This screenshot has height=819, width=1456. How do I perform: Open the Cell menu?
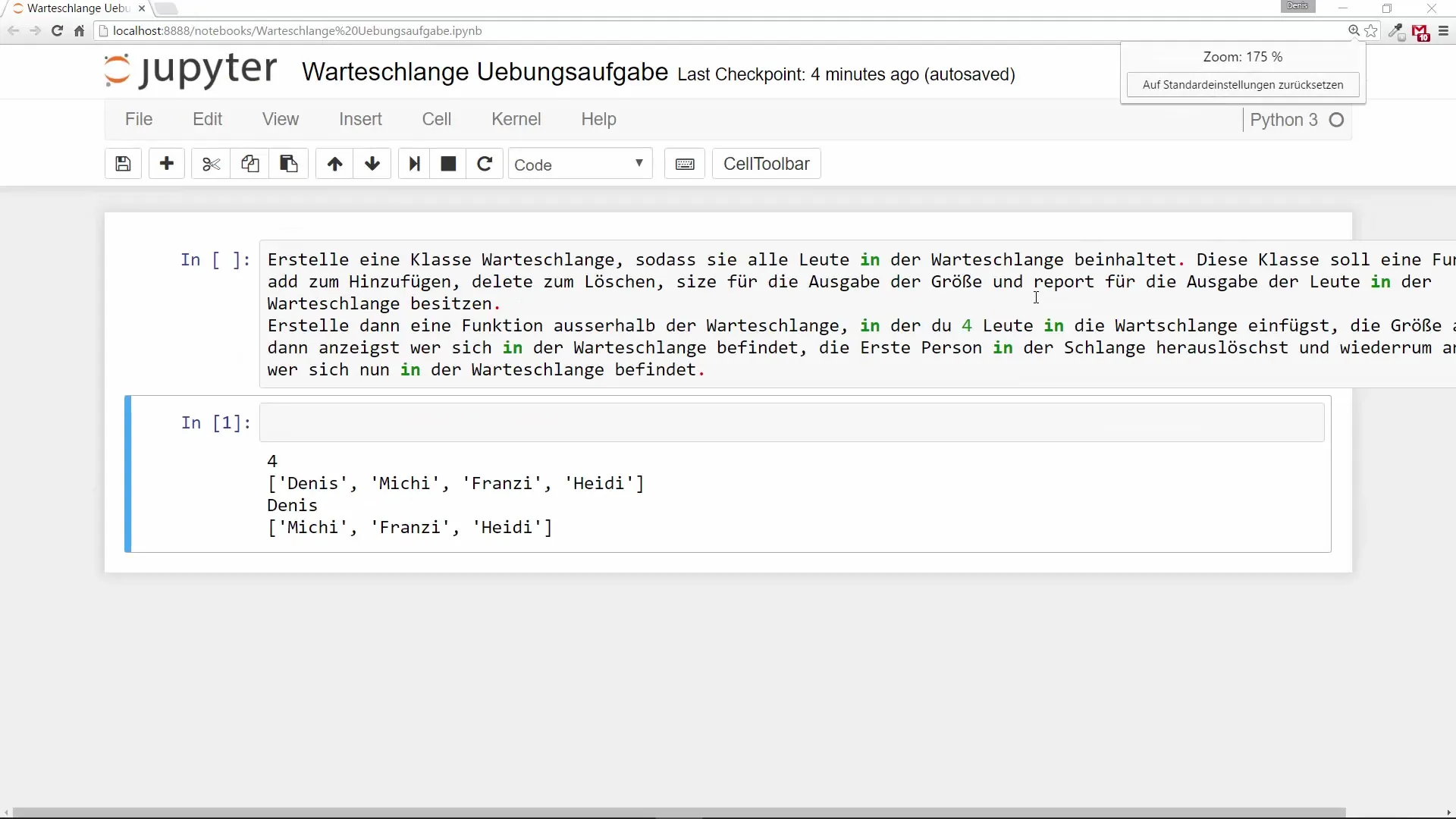pos(437,119)
